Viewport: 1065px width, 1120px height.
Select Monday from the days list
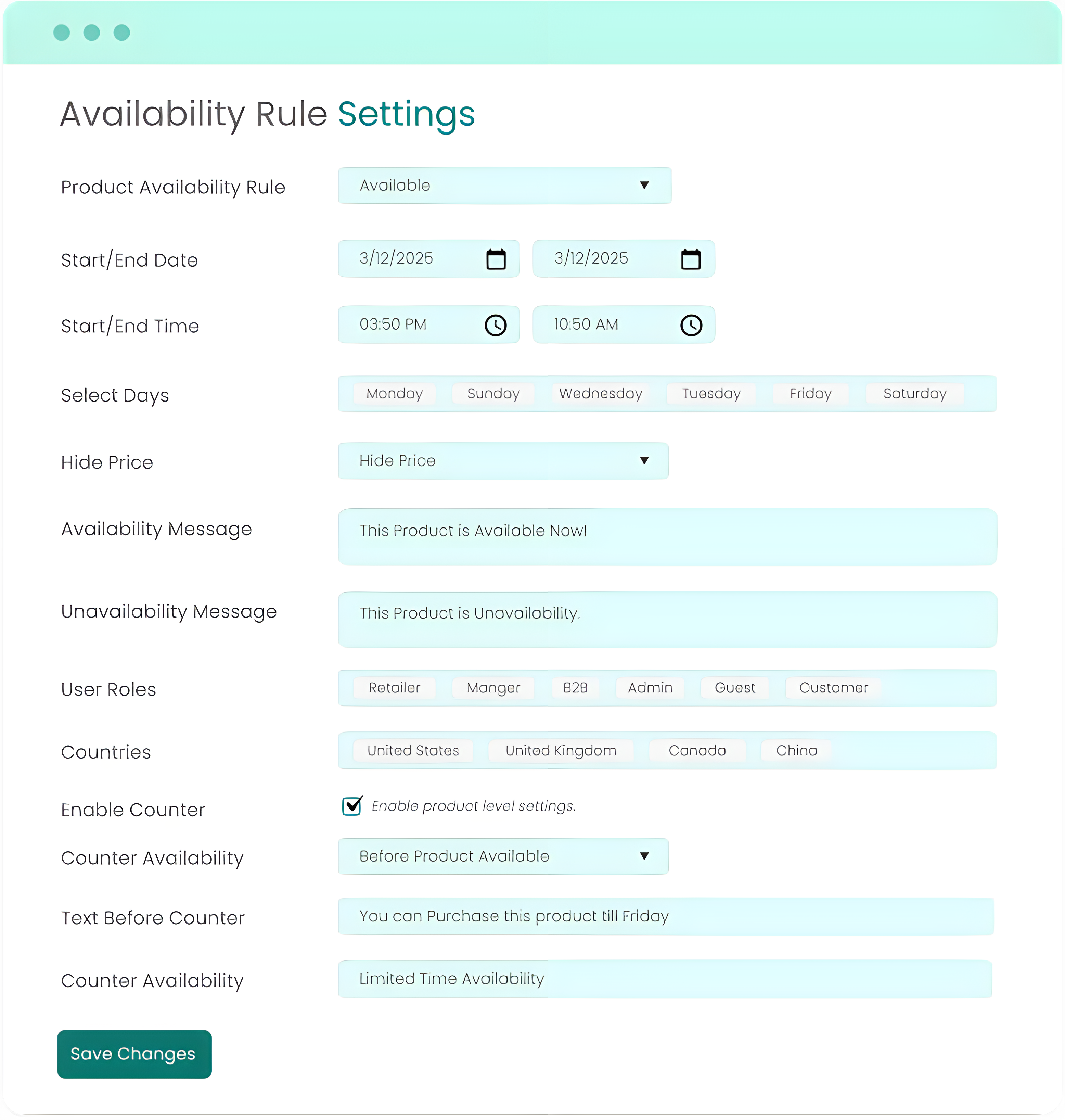click(394, 394)
